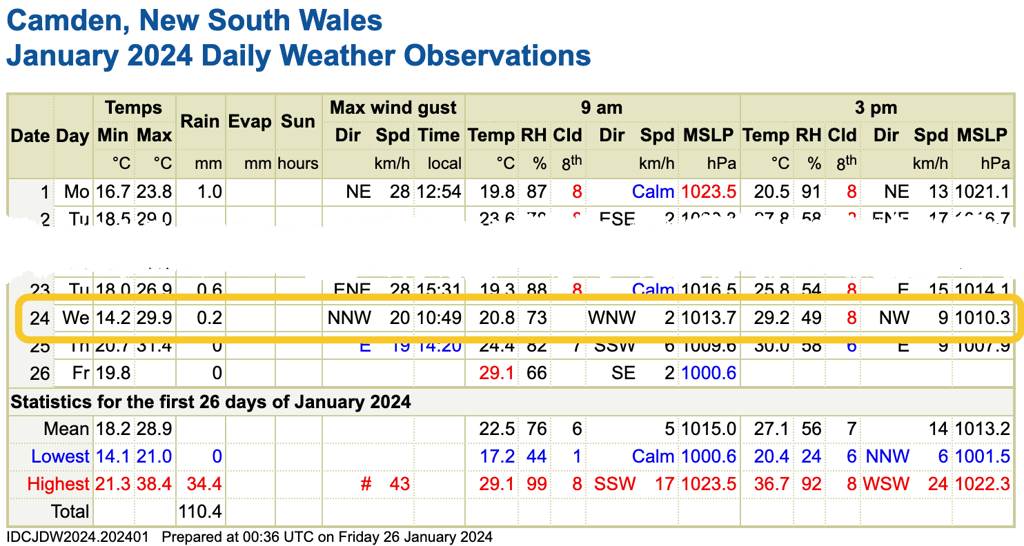Click 'We' day label in row 24
The height and width of the screenshot is (546, 1024).
76,318
